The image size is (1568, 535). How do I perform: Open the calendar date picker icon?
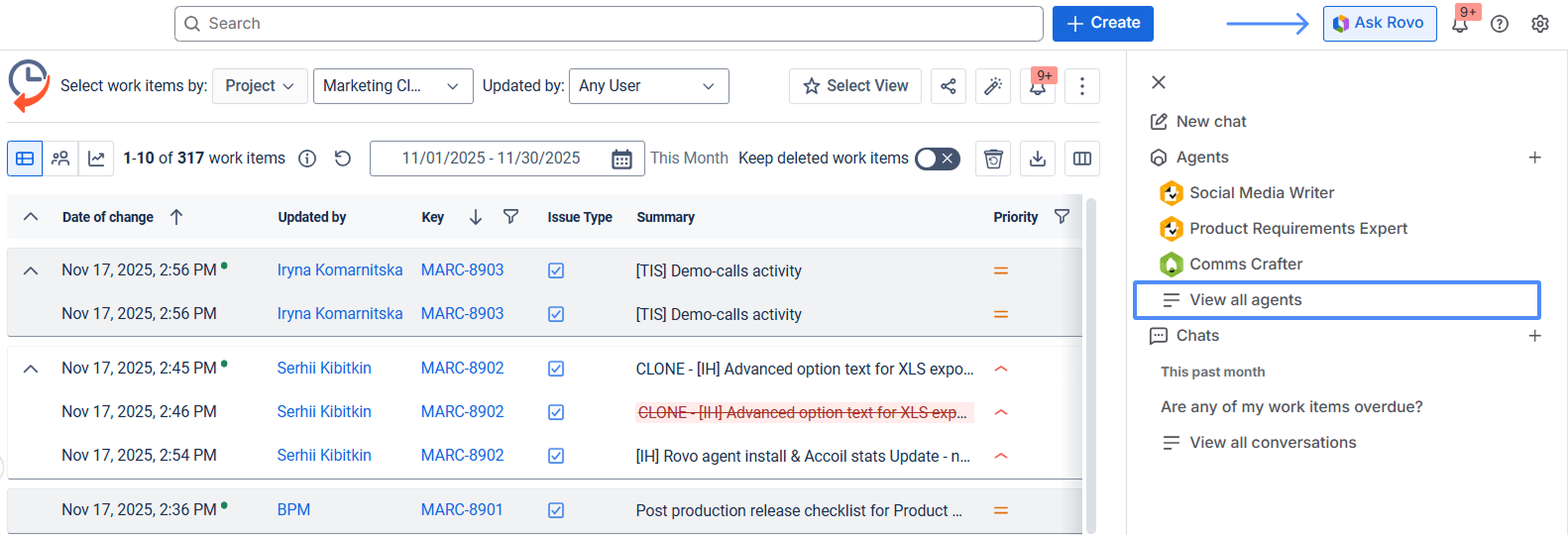point(621,159)
